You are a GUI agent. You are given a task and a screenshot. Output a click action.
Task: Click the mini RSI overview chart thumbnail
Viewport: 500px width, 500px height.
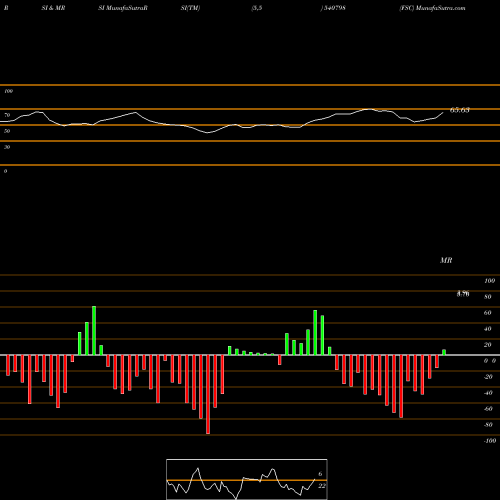(247, 479)
